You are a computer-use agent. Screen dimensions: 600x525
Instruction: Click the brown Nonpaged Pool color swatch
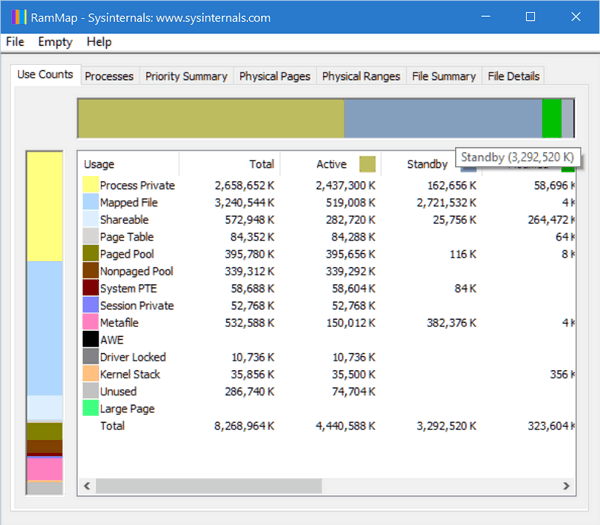[91, 271]
